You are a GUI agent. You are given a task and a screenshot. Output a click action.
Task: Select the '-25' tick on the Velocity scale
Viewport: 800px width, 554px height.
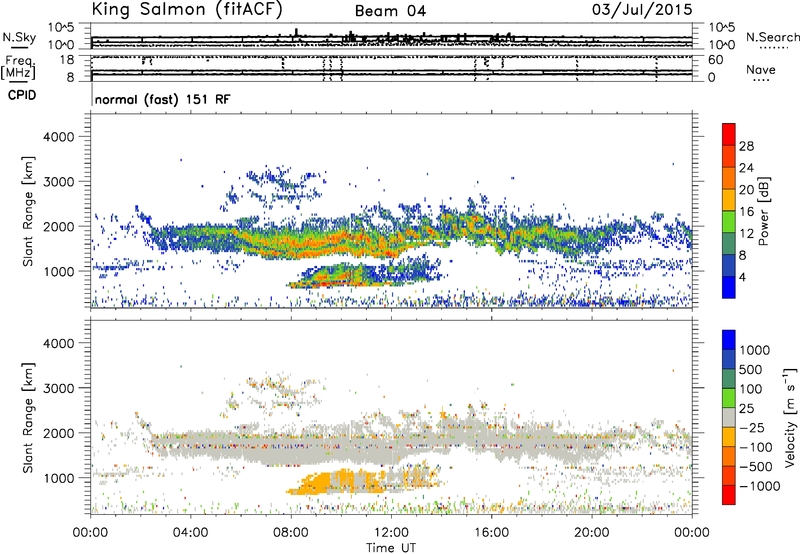point(751,427)
